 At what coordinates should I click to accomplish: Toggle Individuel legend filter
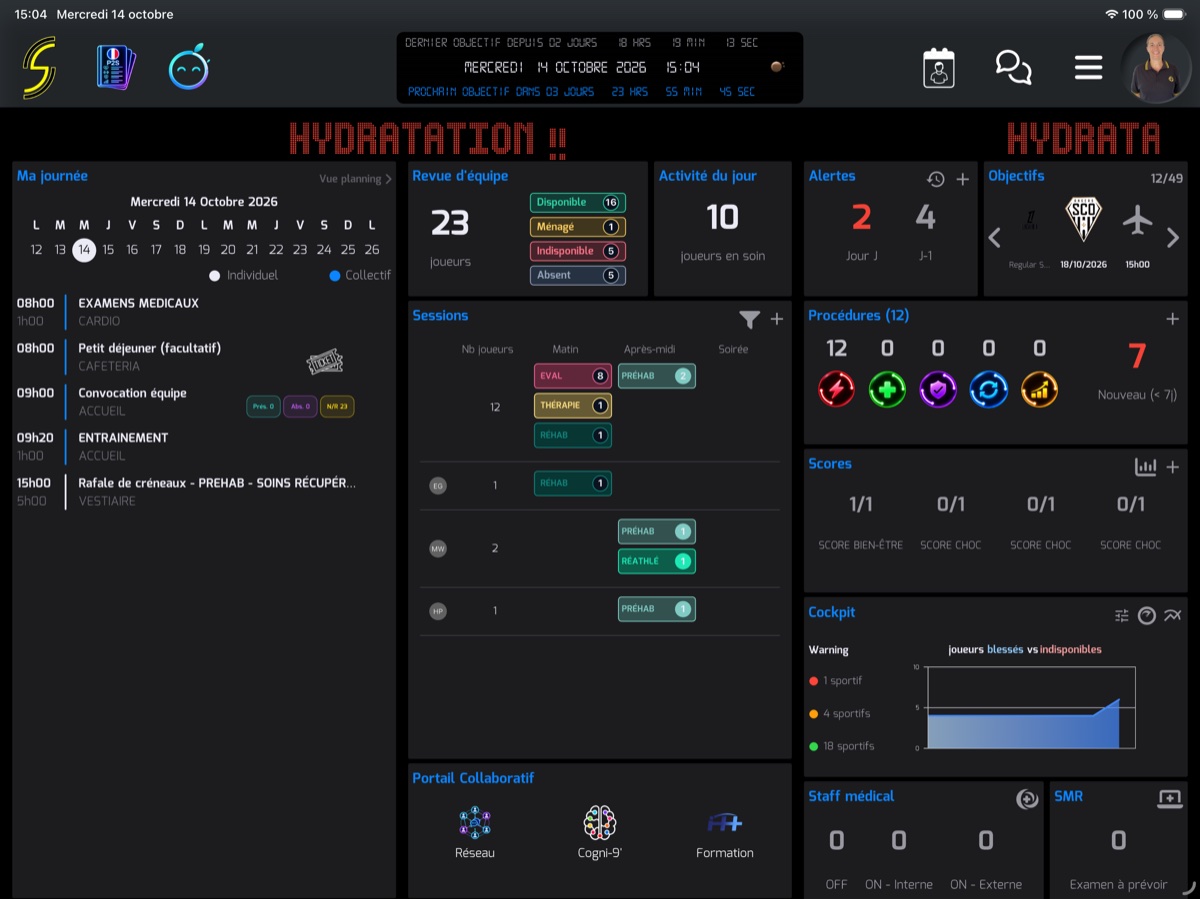244,275
